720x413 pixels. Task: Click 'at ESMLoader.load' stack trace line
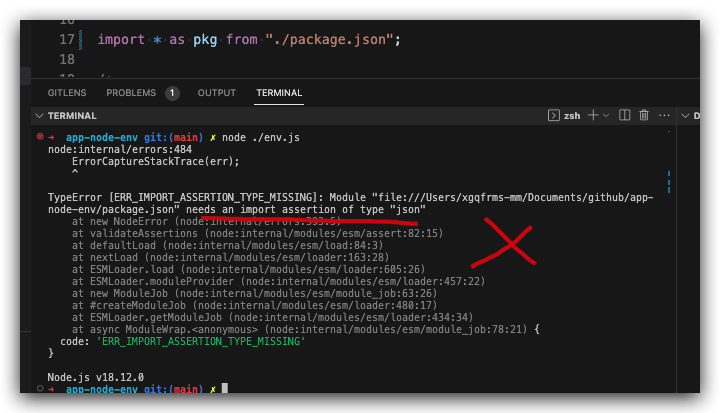tap(248, 269)
